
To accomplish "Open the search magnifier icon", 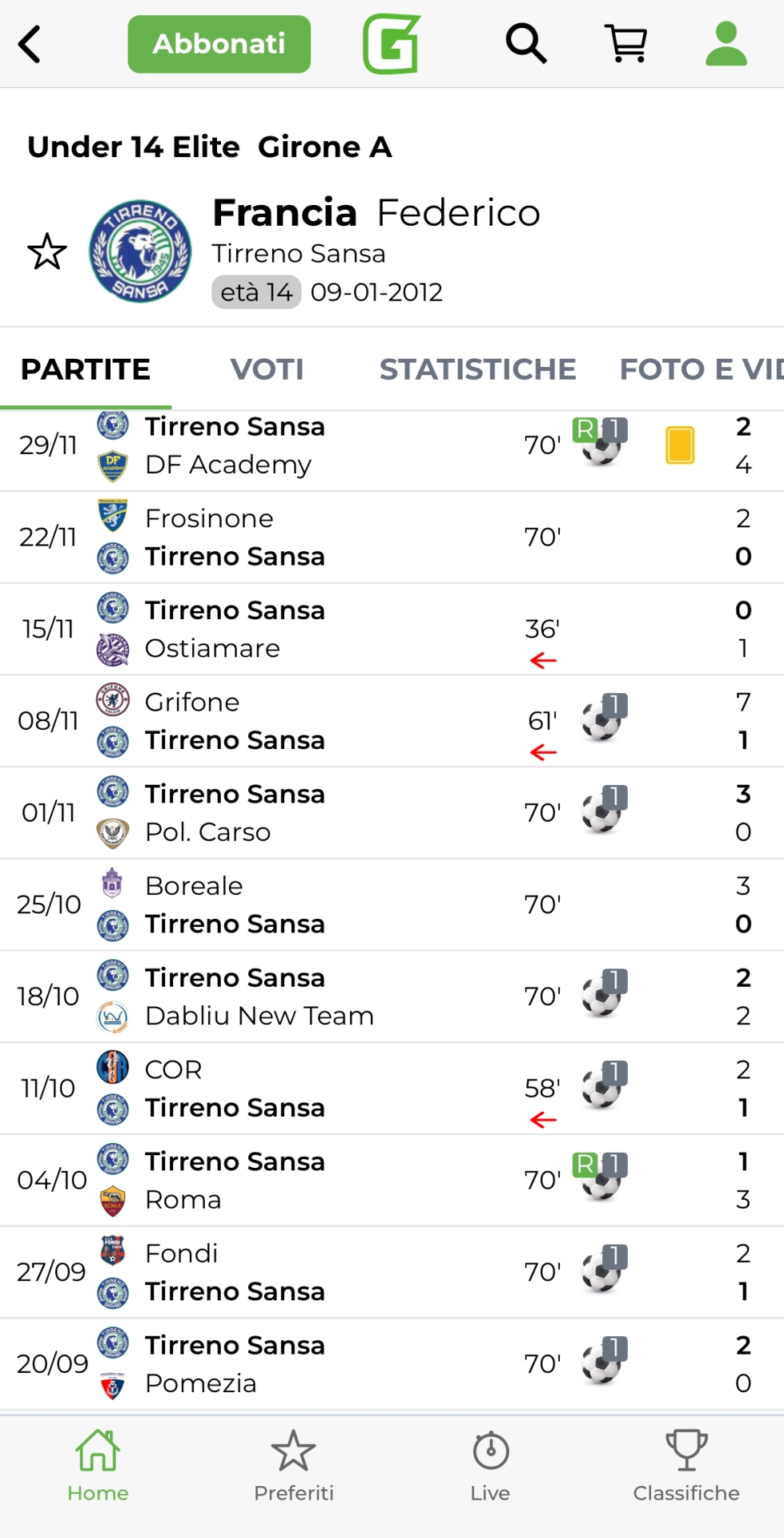I will (x=526, y=43).
